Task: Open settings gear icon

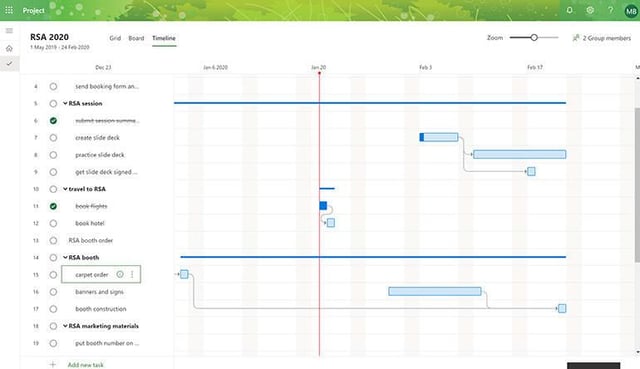Action: [590, 10]
